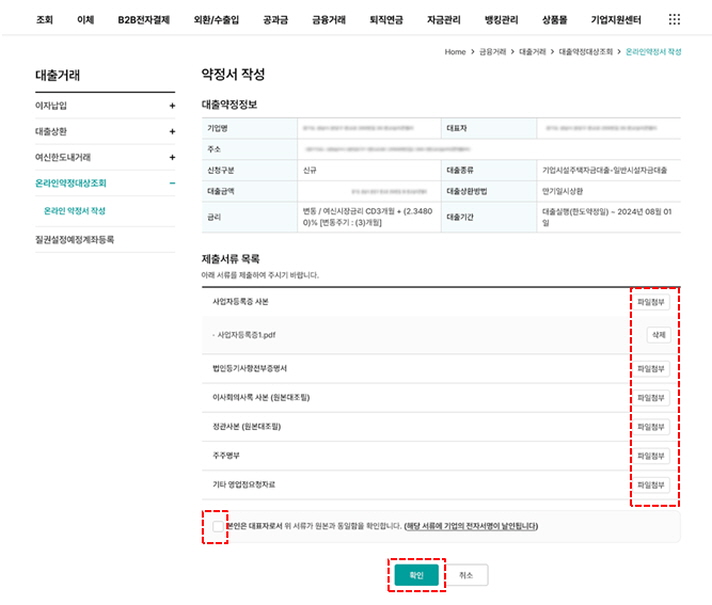Select the B2B전자결제 menu item
This screenshot has width=712, height=605.
(x=143, y=19)
